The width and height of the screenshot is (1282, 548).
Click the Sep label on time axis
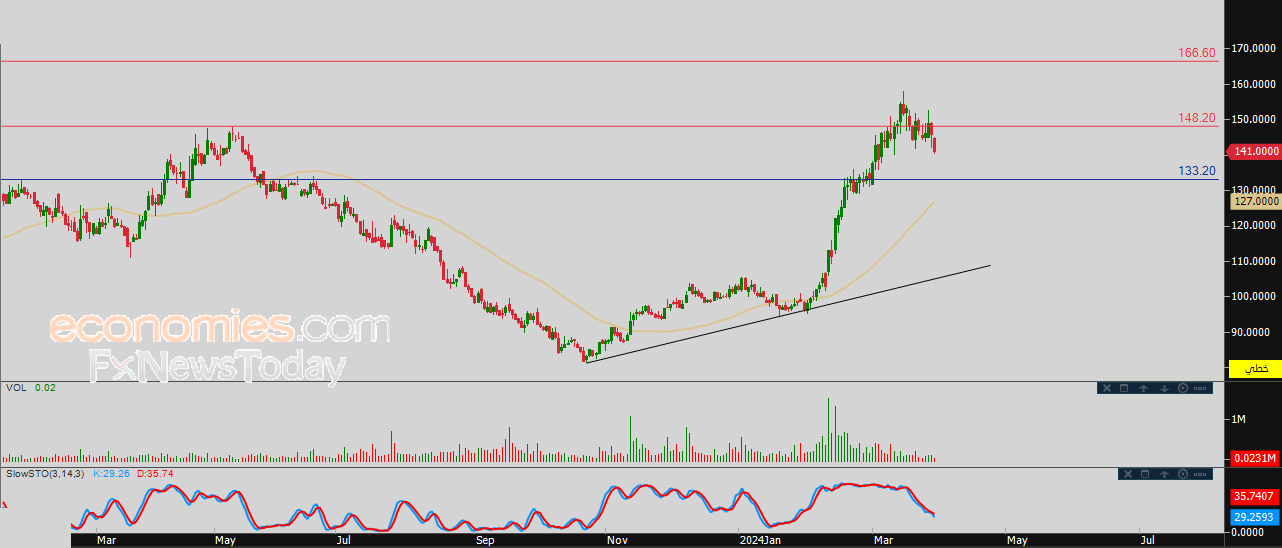pyautogui.click(x=486, y=540)
